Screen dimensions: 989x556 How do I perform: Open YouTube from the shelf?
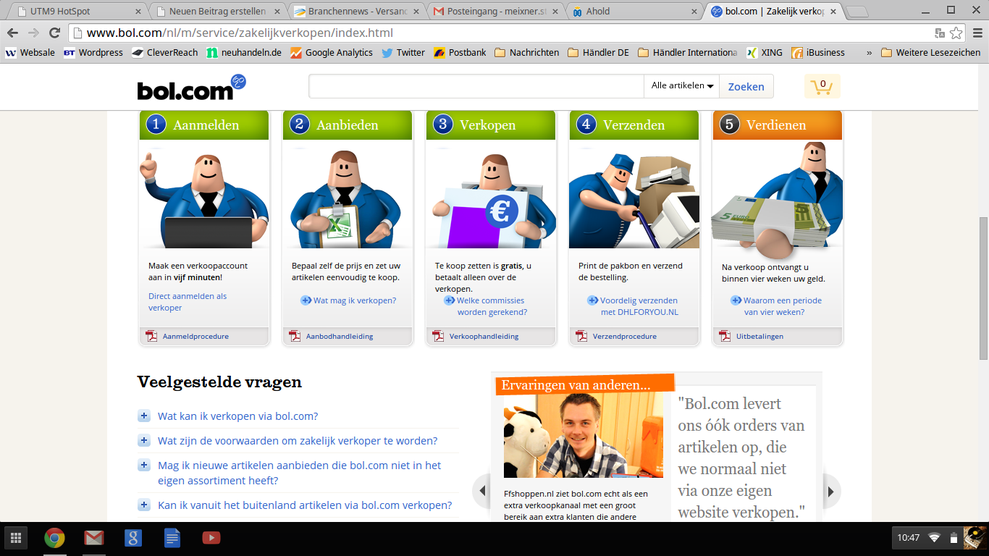[x=211, y=538]
